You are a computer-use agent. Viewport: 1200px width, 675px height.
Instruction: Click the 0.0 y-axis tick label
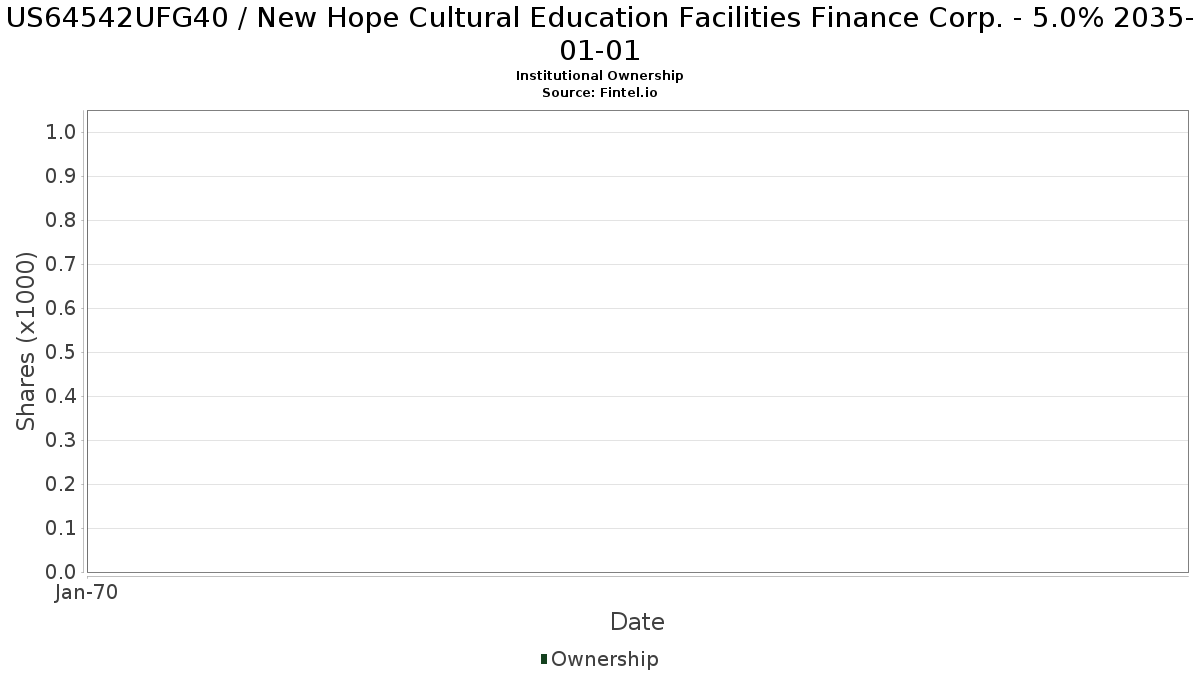[x=62, y=572]
